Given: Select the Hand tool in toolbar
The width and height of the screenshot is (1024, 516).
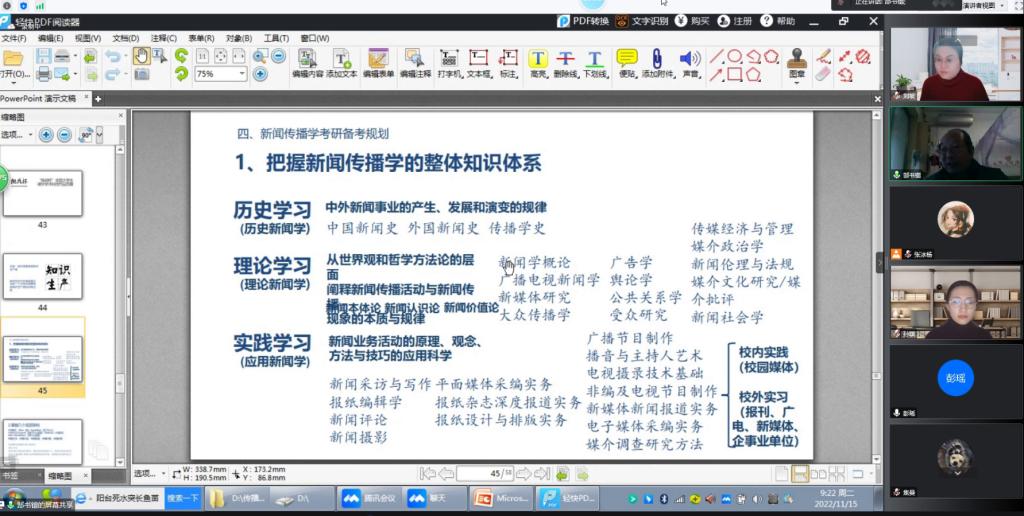Looking at the screenshot, I should (141, 56).
